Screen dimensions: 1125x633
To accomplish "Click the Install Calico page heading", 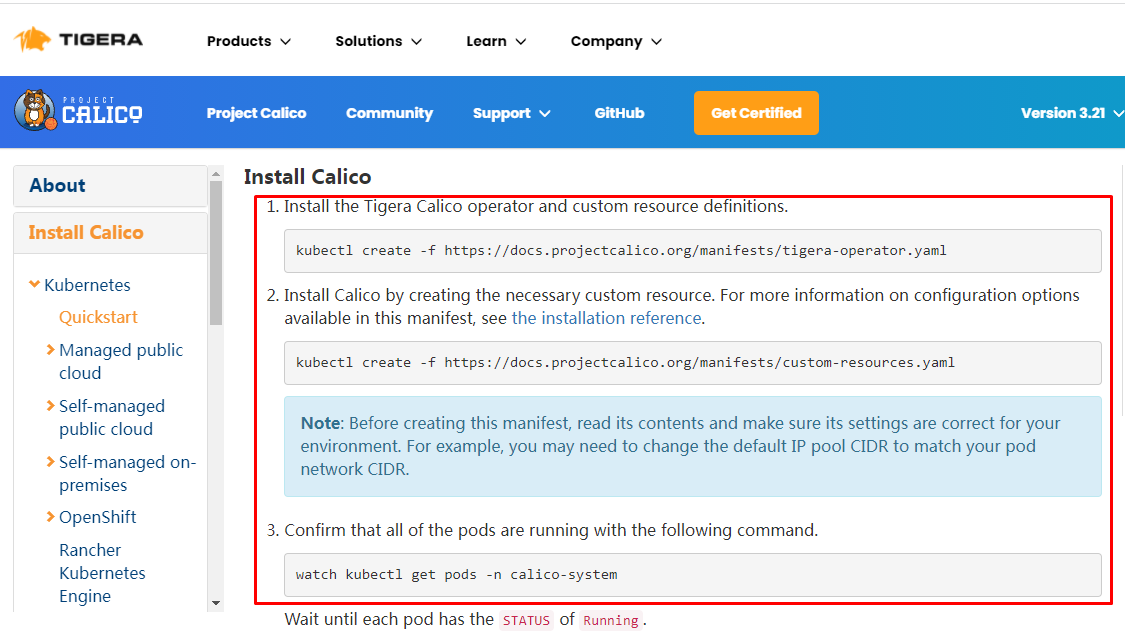I will pyautogui.click(x=307, y=177).
